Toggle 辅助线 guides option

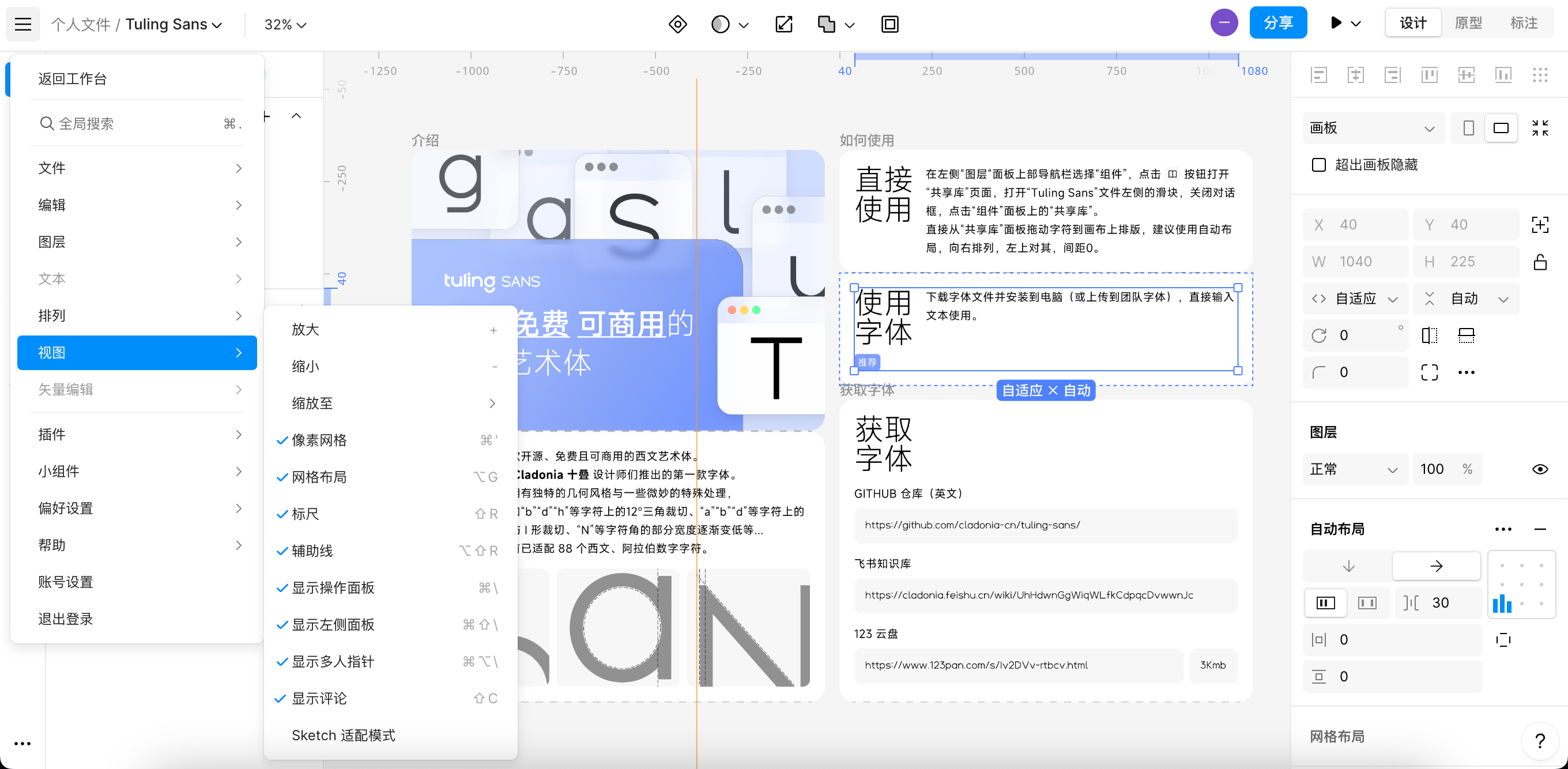391,551
